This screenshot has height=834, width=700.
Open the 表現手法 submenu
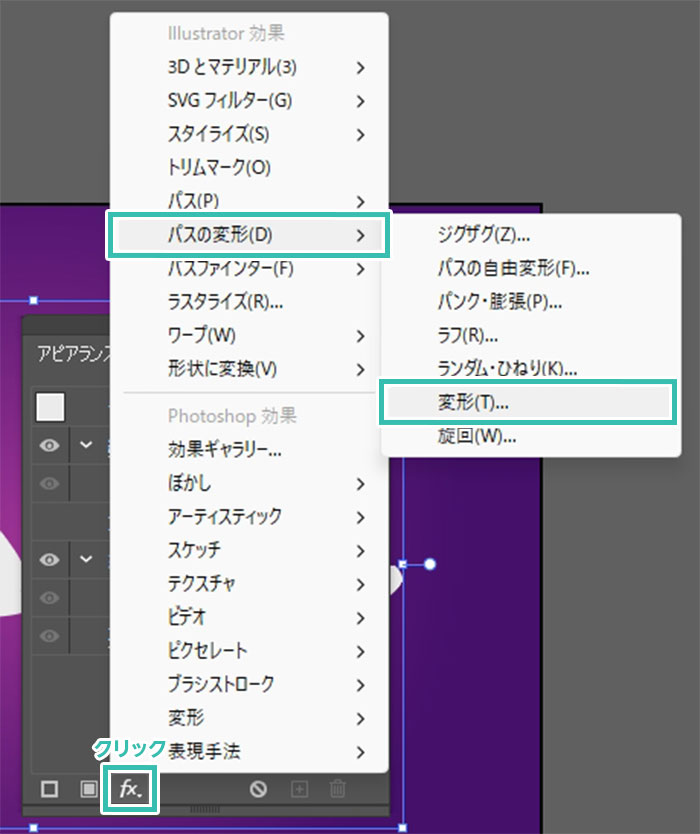(249, 752)
